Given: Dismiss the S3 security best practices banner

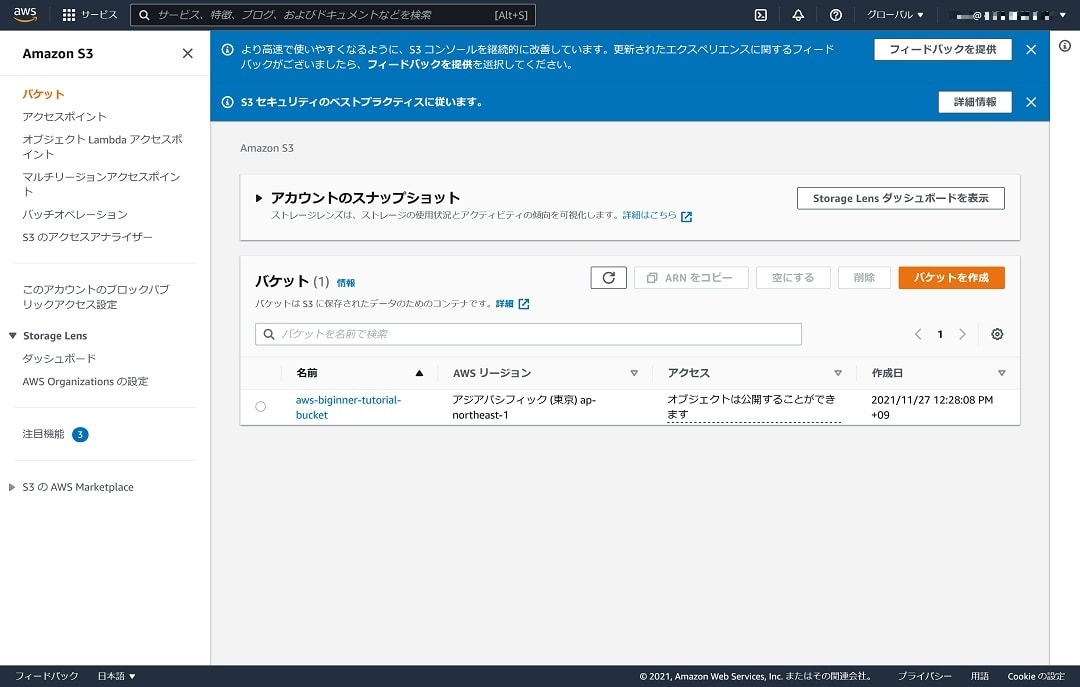Looking at the screenshot, I should point(1031,102).
